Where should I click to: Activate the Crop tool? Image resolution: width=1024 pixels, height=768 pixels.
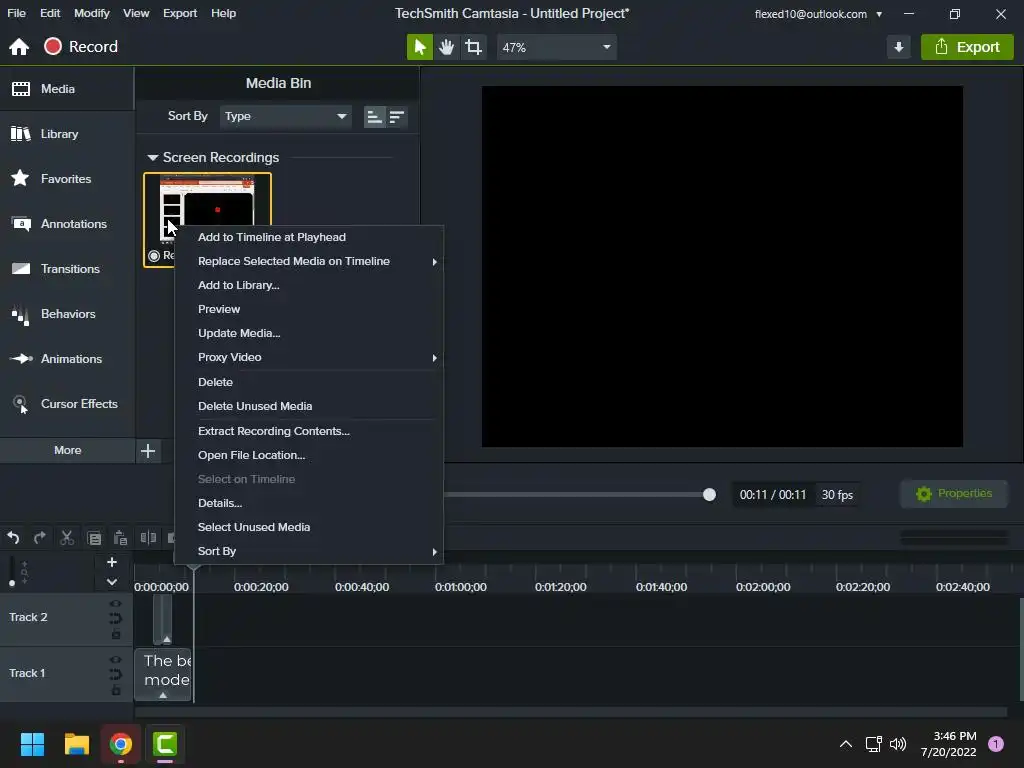pyautogui.click(x=473, y=47)
